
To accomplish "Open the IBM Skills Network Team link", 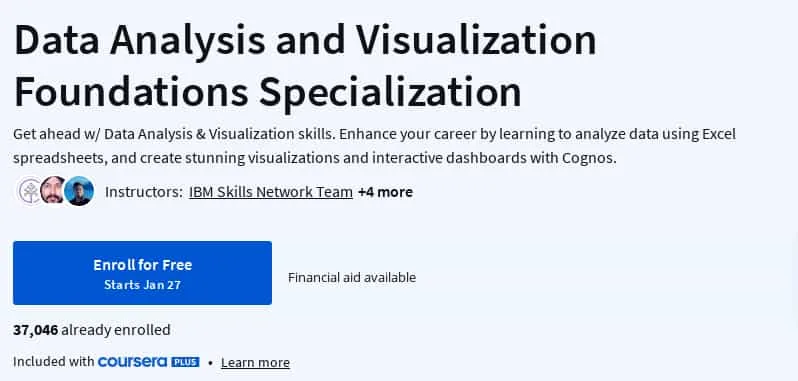I will tap(271, 192).
